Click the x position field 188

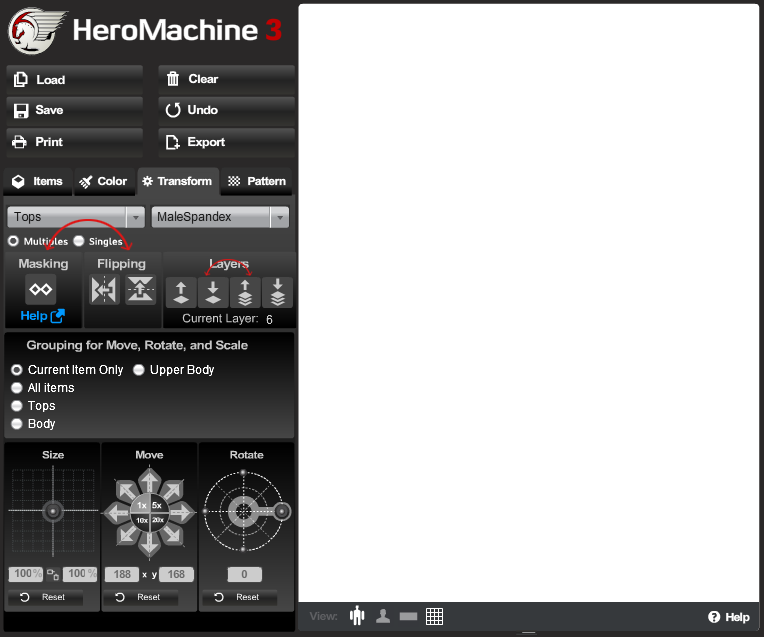(122, 574)
